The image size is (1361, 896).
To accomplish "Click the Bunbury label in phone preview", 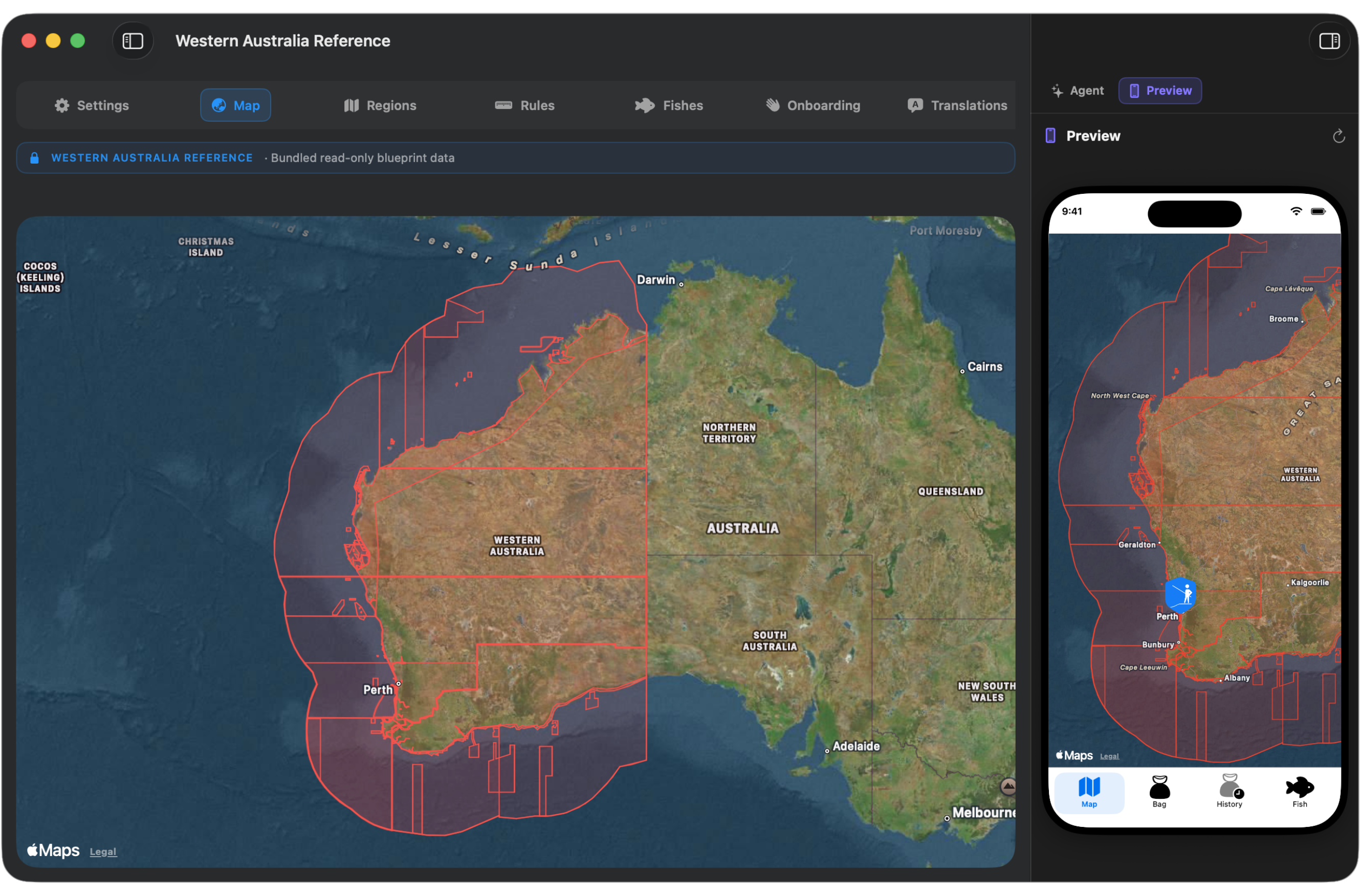I will [1158, 645].
